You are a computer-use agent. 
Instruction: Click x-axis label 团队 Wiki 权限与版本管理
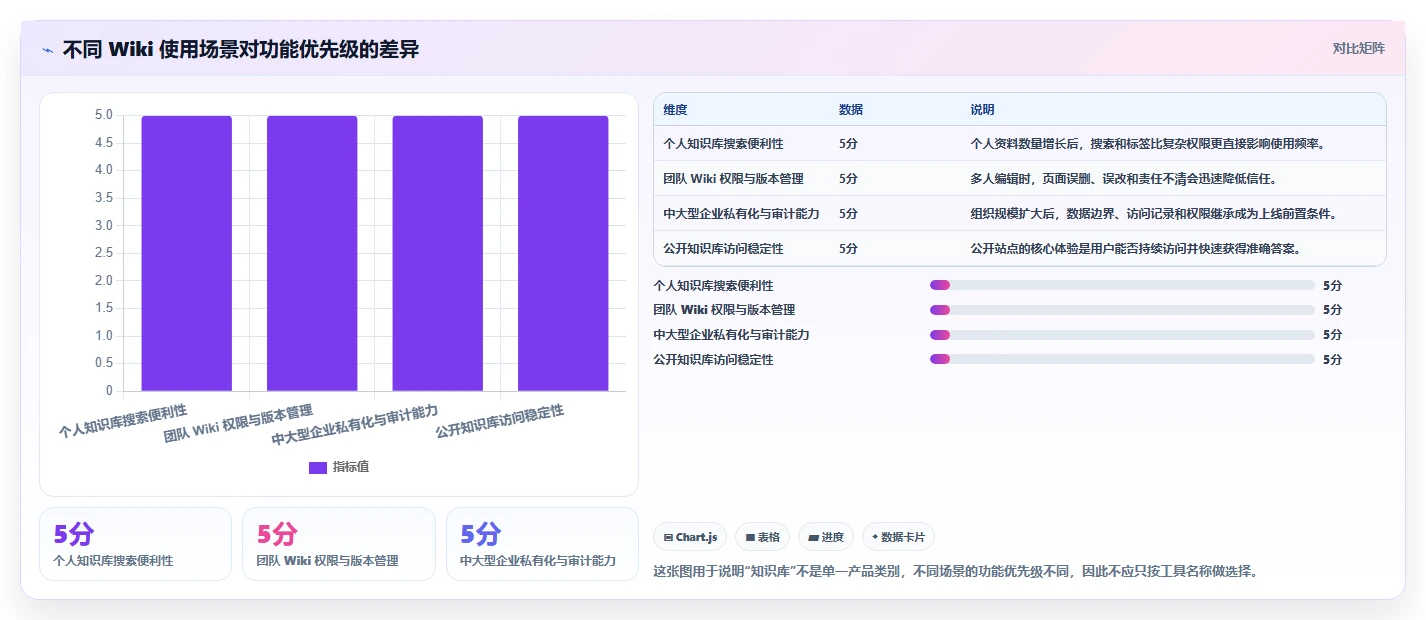[x=238, y=424]
